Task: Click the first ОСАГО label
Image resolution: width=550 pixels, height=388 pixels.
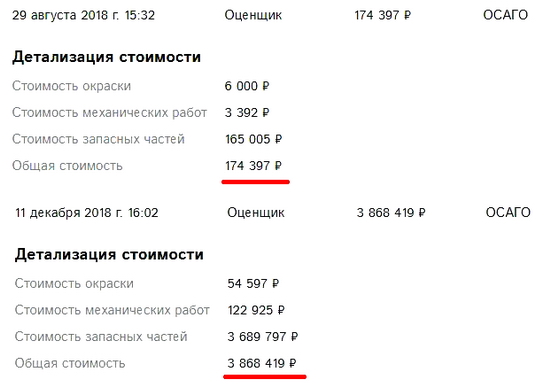Action: tap(505, 15)
